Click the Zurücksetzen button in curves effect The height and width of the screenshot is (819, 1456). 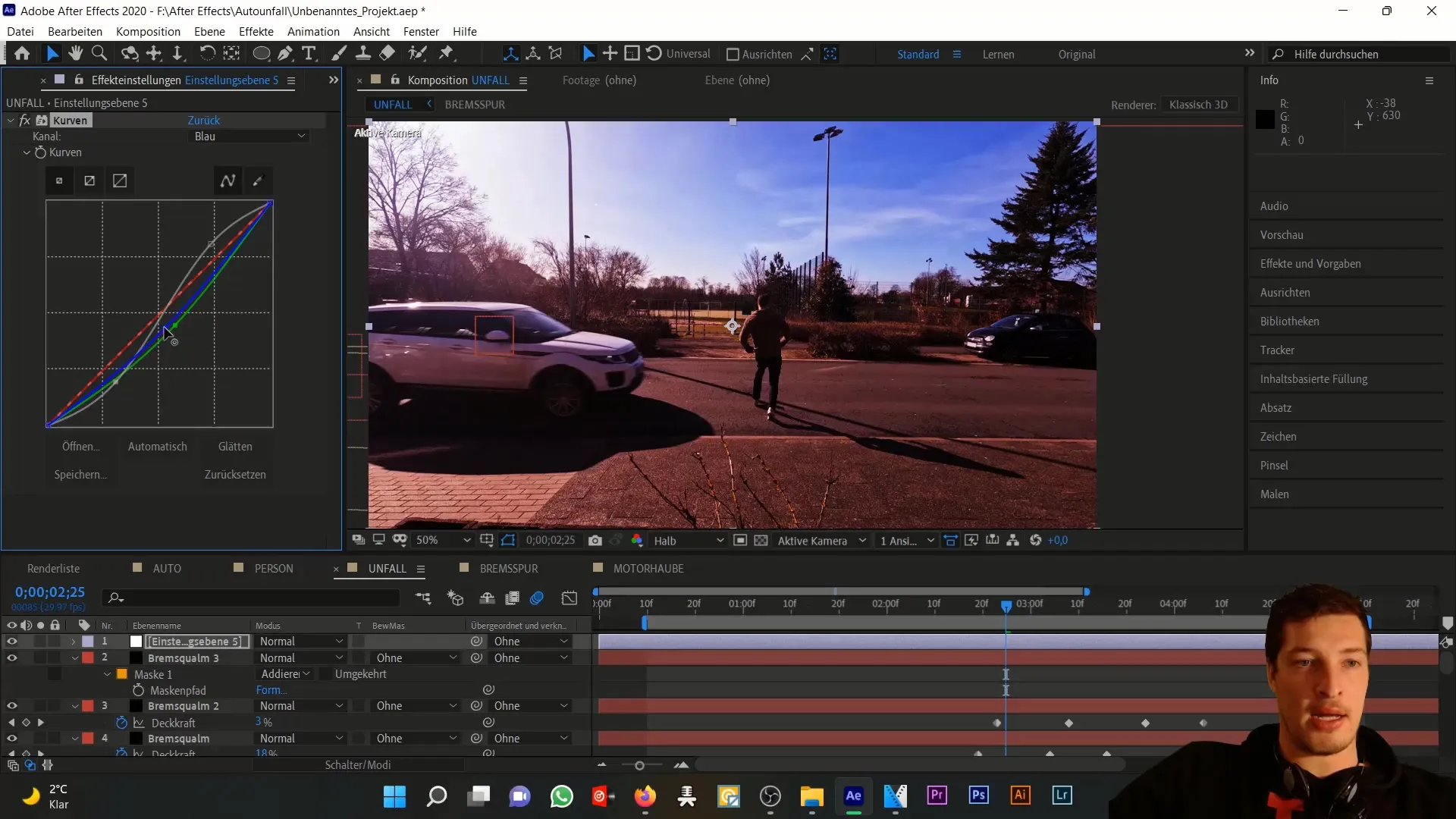(x=234, y=474)
